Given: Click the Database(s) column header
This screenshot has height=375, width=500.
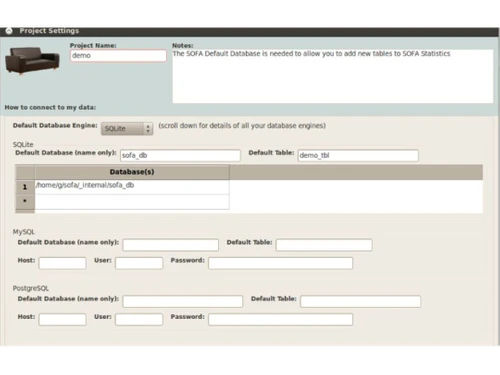Looking at the screenshot, I should (x=132, y=172).
